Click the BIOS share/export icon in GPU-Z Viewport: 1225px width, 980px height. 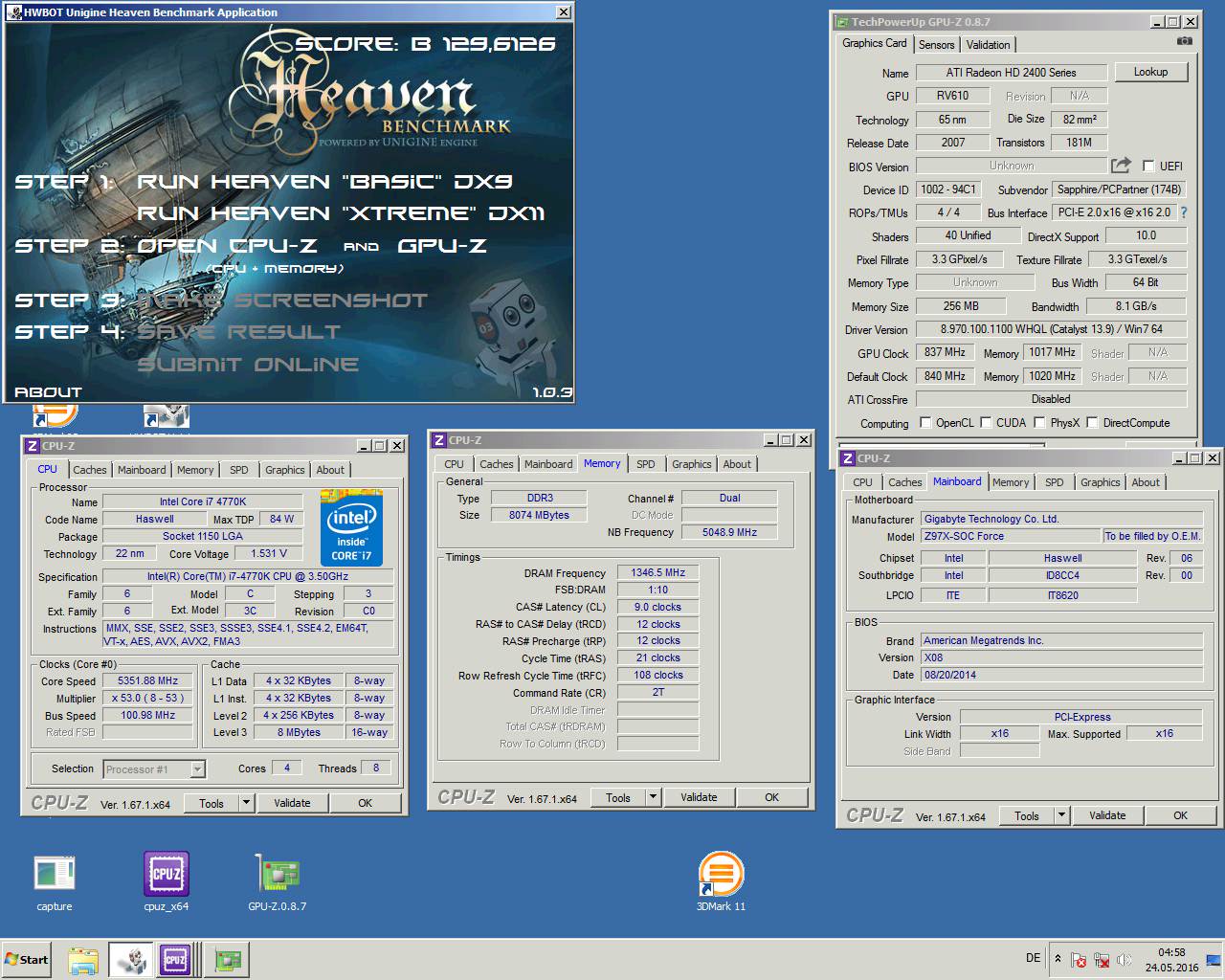pos(1121,166)
